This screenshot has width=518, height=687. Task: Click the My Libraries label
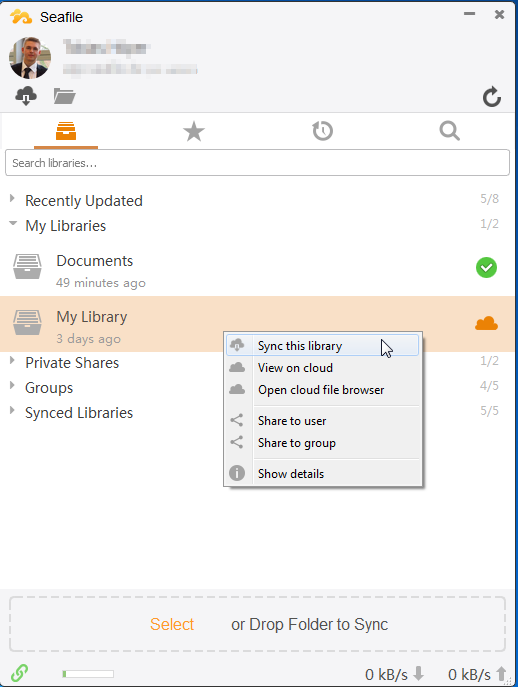(66, 226)
